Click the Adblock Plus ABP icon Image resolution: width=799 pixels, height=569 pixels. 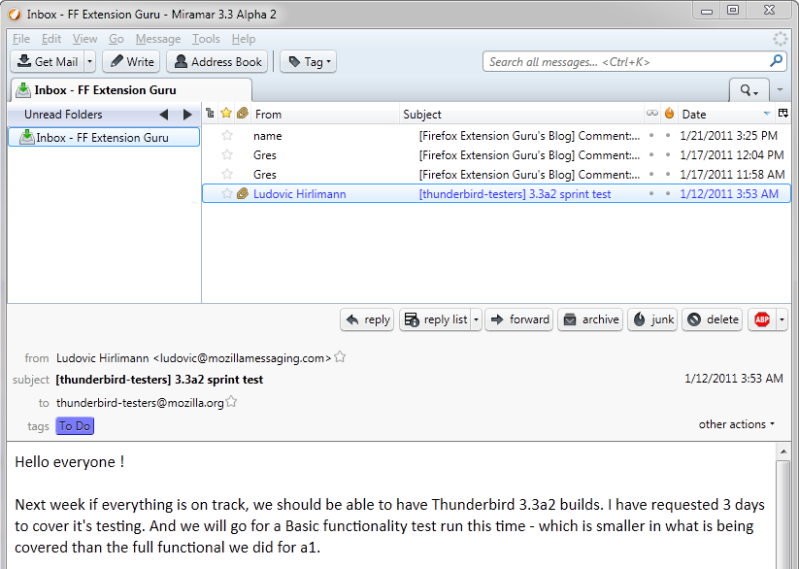point(762,320)
